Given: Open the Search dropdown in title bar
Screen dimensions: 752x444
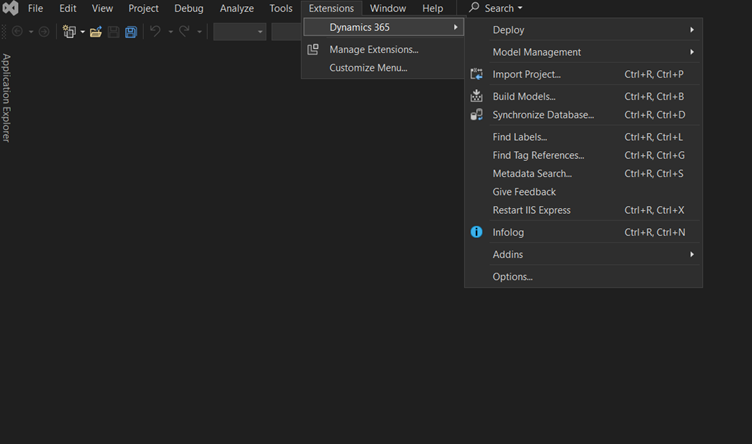Looking at the screenshot, I should coord(497,9).
